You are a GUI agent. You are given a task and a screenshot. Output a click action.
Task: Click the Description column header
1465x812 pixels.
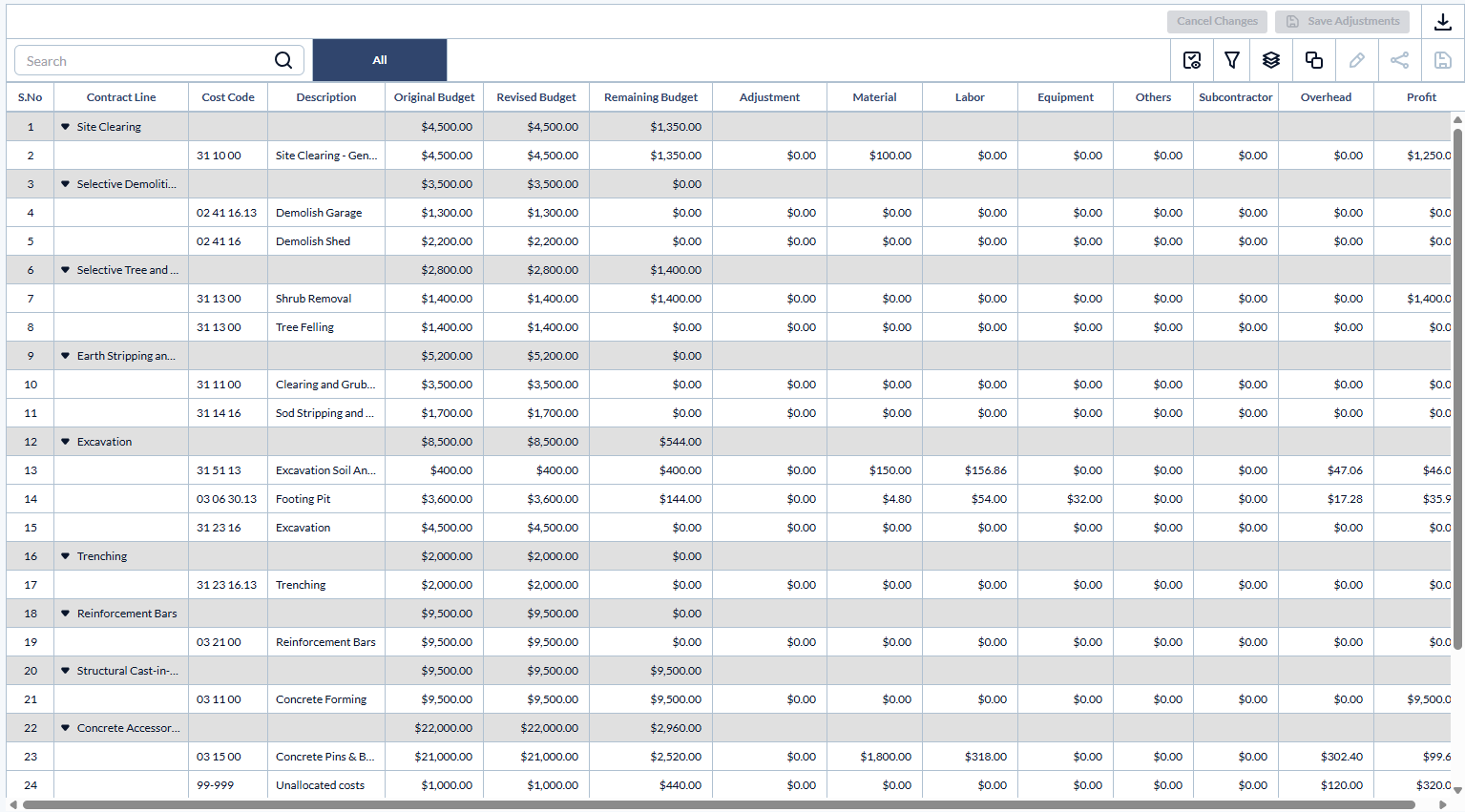[x=326, y=97]
